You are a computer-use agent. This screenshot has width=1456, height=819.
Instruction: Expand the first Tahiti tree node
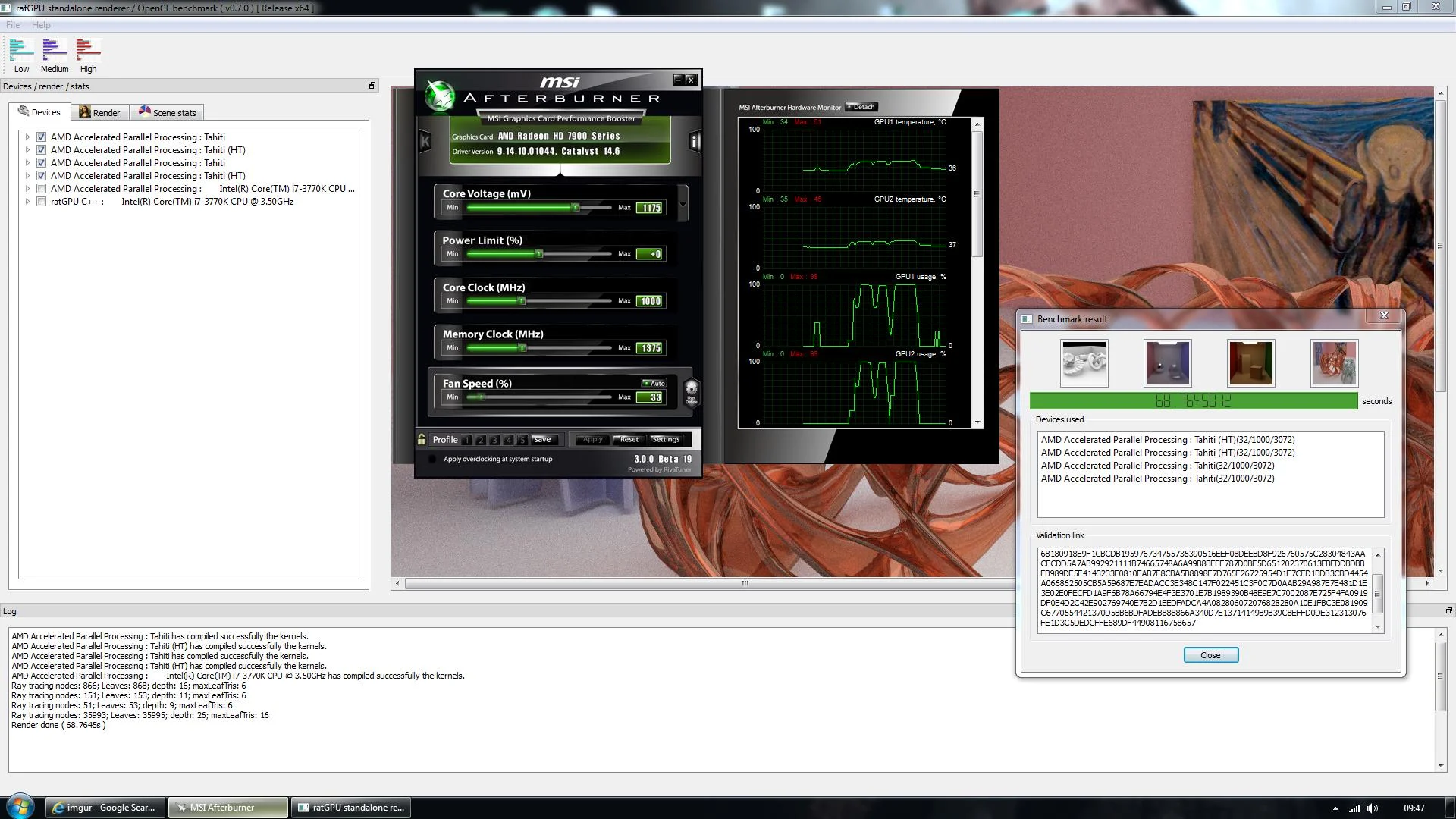coord(28,137)
